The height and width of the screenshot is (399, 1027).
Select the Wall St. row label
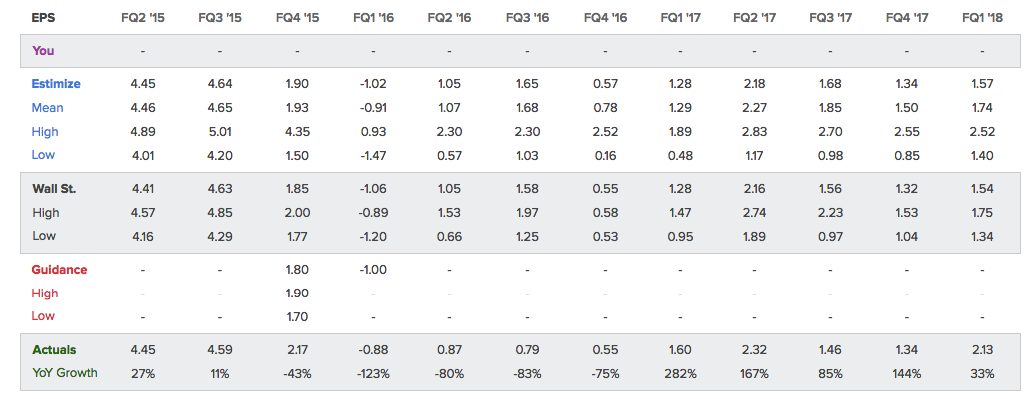[x=54, y=189]
